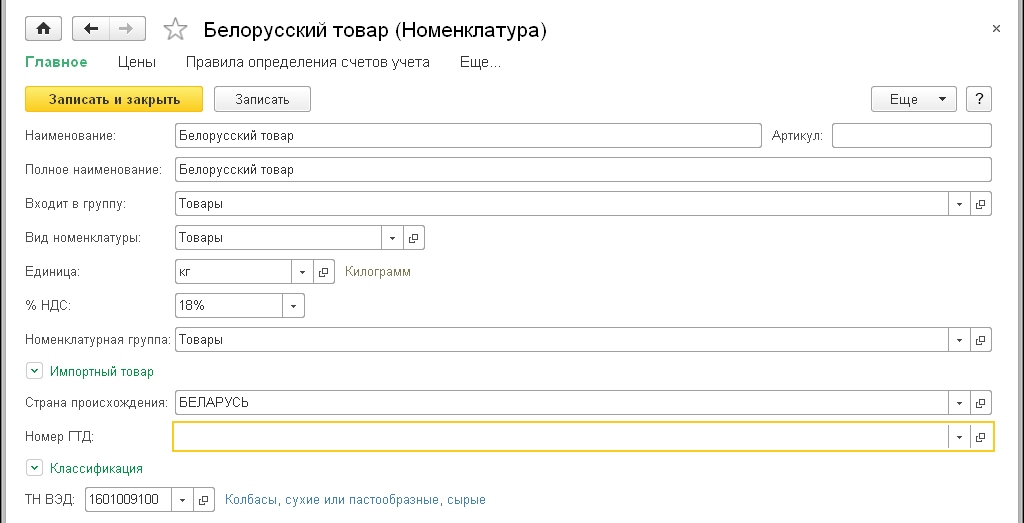
Task: Collapse the Классификация section
Action: tap(34, 468)
